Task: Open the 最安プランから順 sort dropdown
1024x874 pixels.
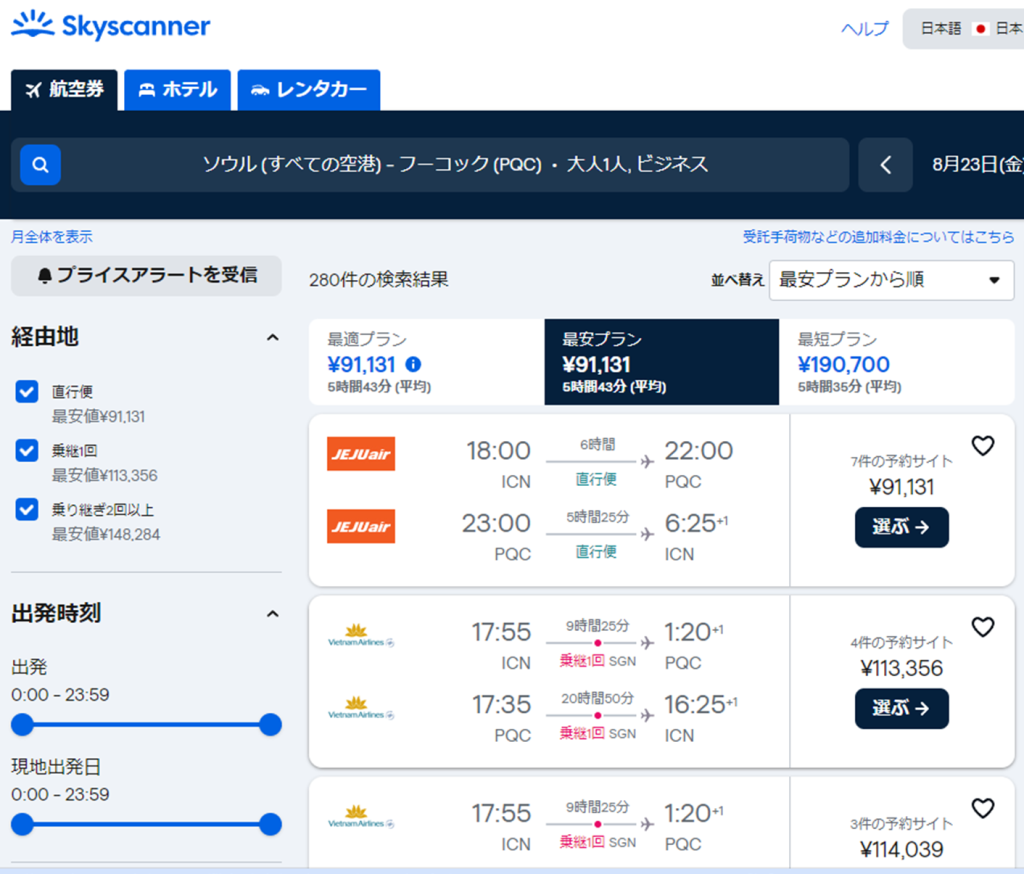Action: [890, 280]
